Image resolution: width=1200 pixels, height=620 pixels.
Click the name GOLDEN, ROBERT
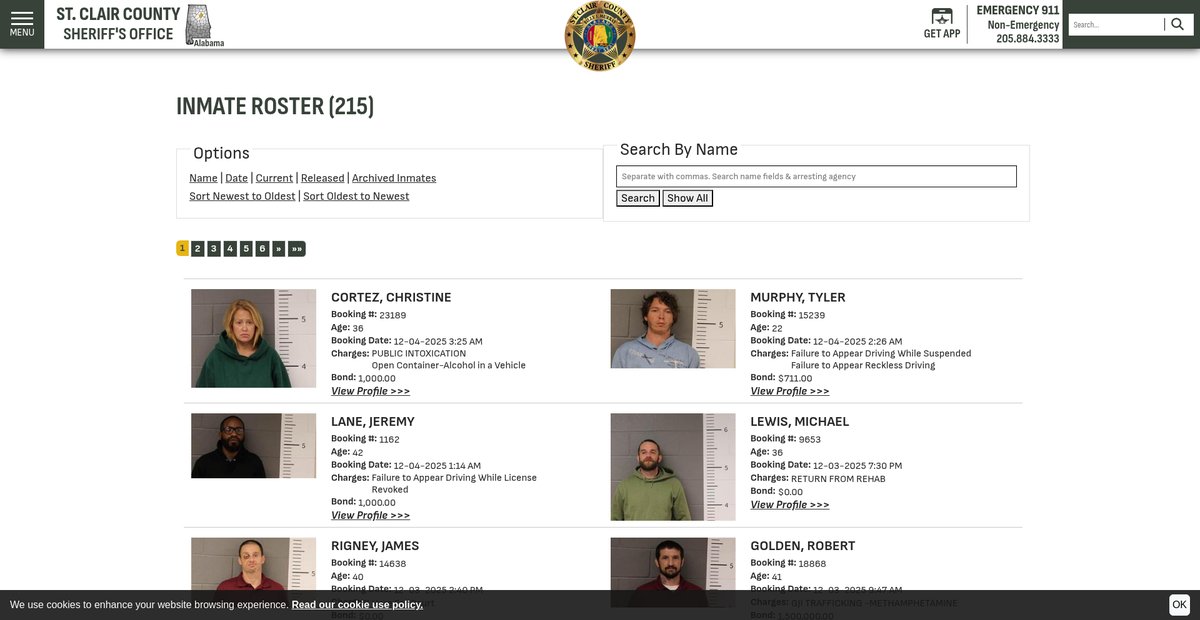point(803,546)
